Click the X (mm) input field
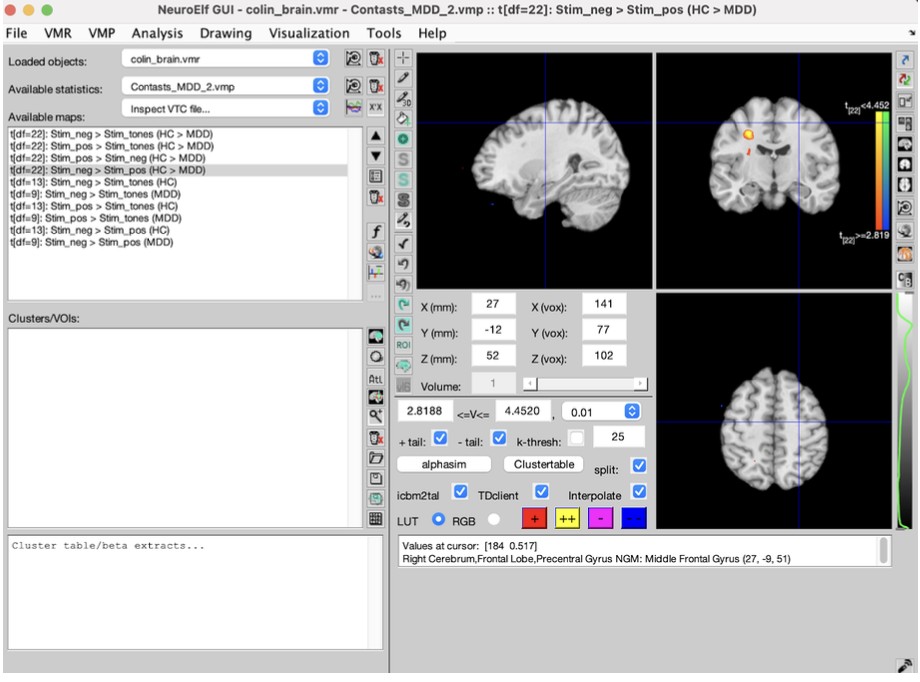This screenshot has height=682, width=920. 493,304
